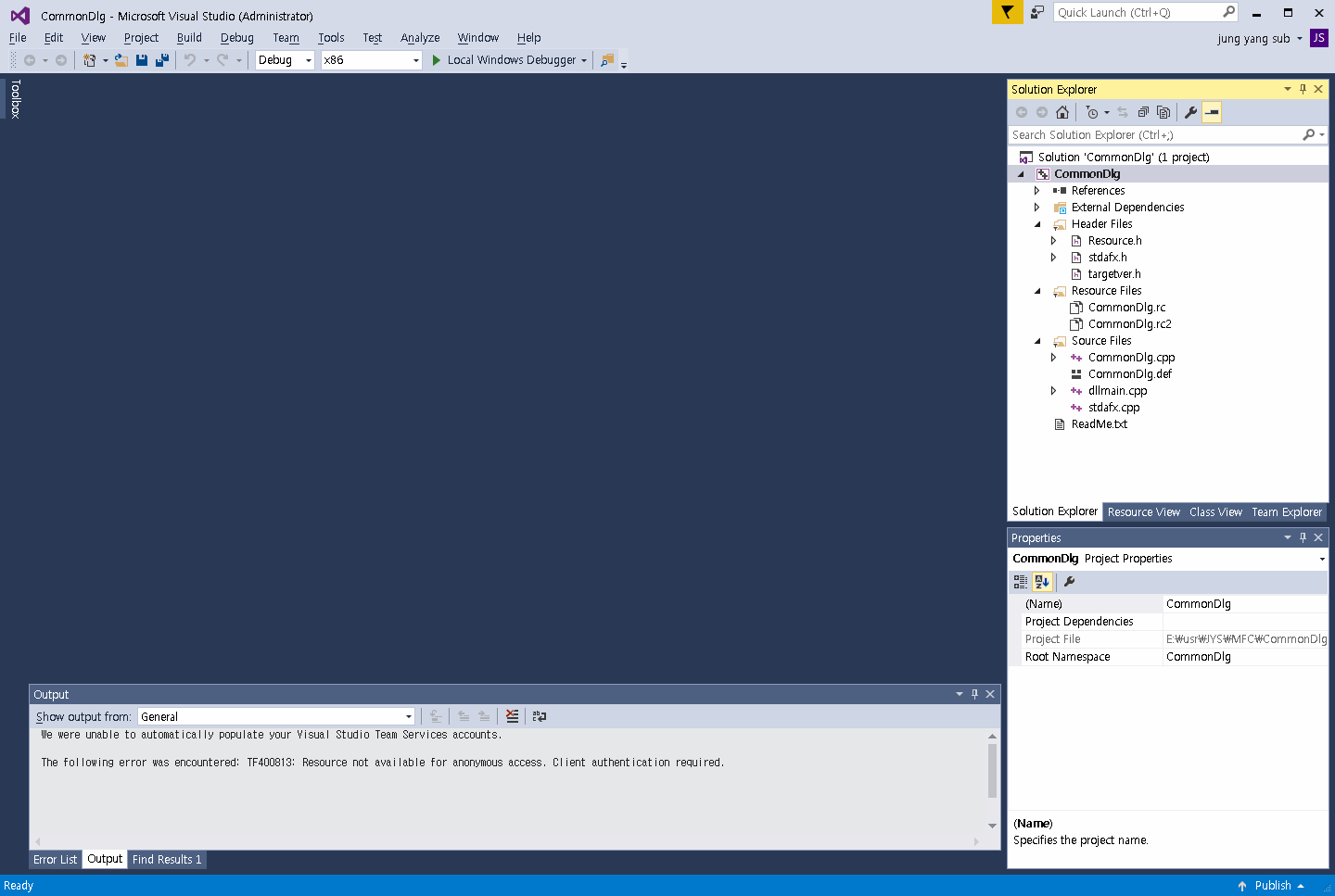This screenshot has height=896, width=1335.
Task: Click the Solution Explorer search magnifier icon
Action: (x=1308, y=135)
